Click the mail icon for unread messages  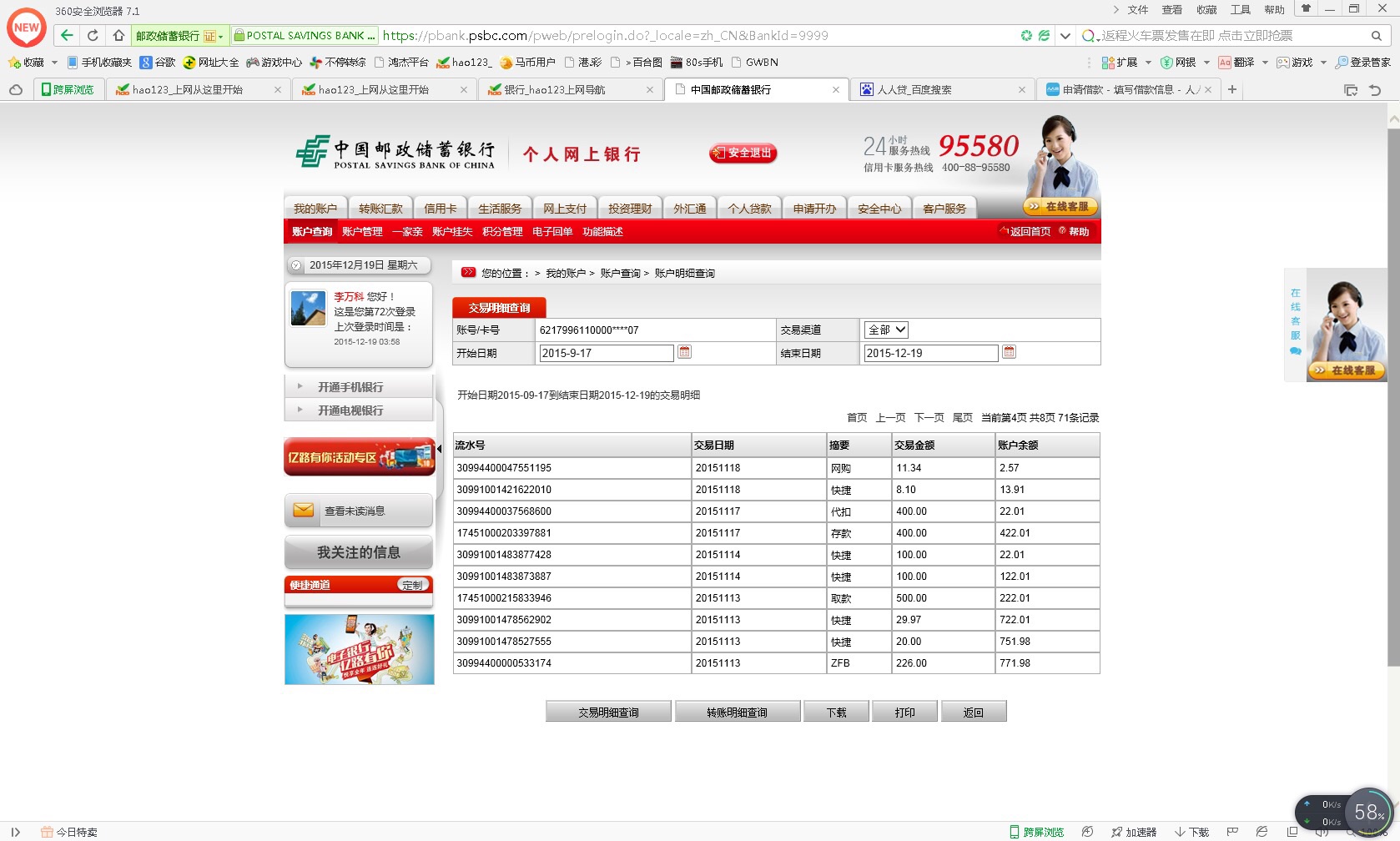(303, 510)
